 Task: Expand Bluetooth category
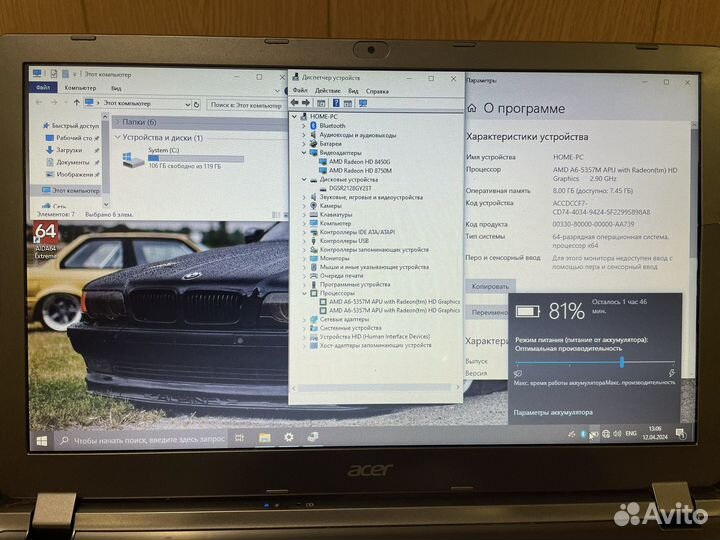[x=304, y=125]
